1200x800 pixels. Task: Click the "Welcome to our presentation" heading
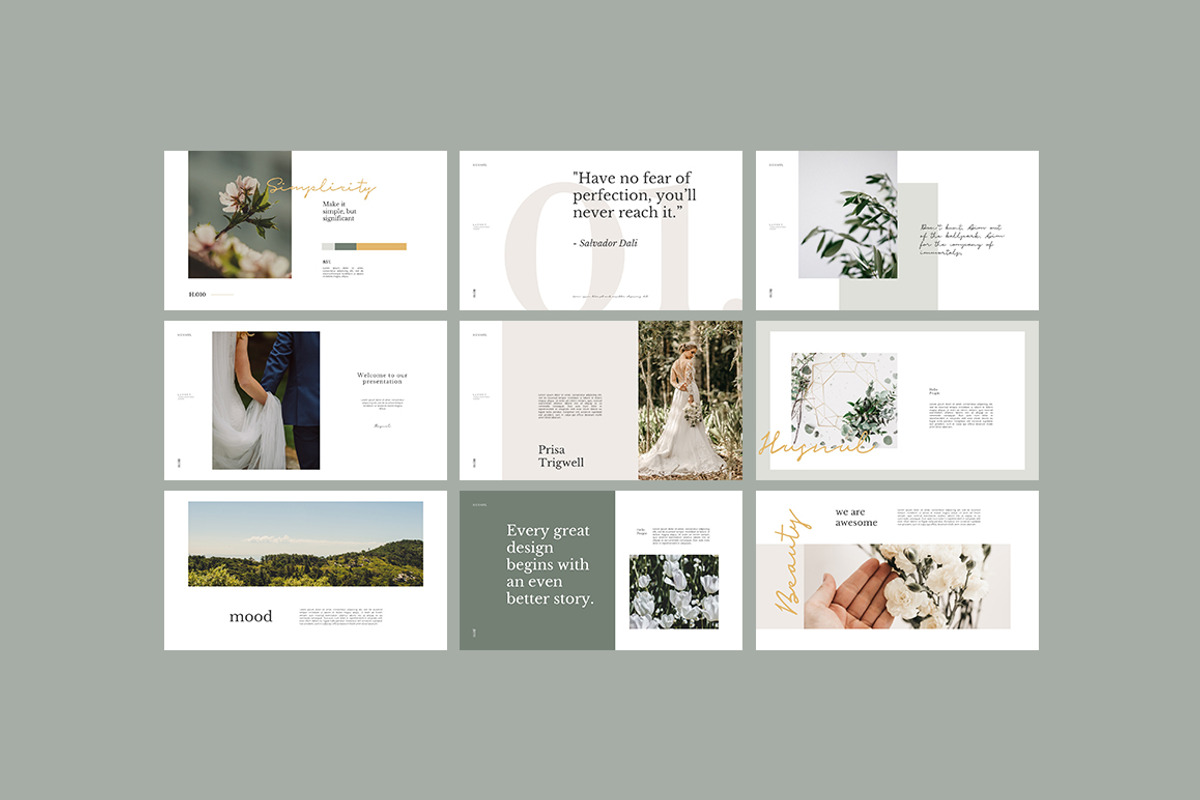coord(382,378)
